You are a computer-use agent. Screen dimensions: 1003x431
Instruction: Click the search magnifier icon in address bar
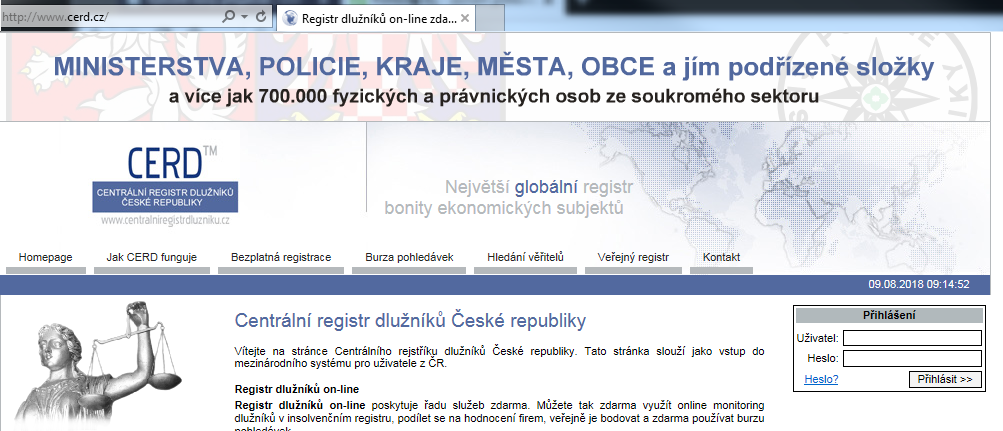(x=228, y=17)
